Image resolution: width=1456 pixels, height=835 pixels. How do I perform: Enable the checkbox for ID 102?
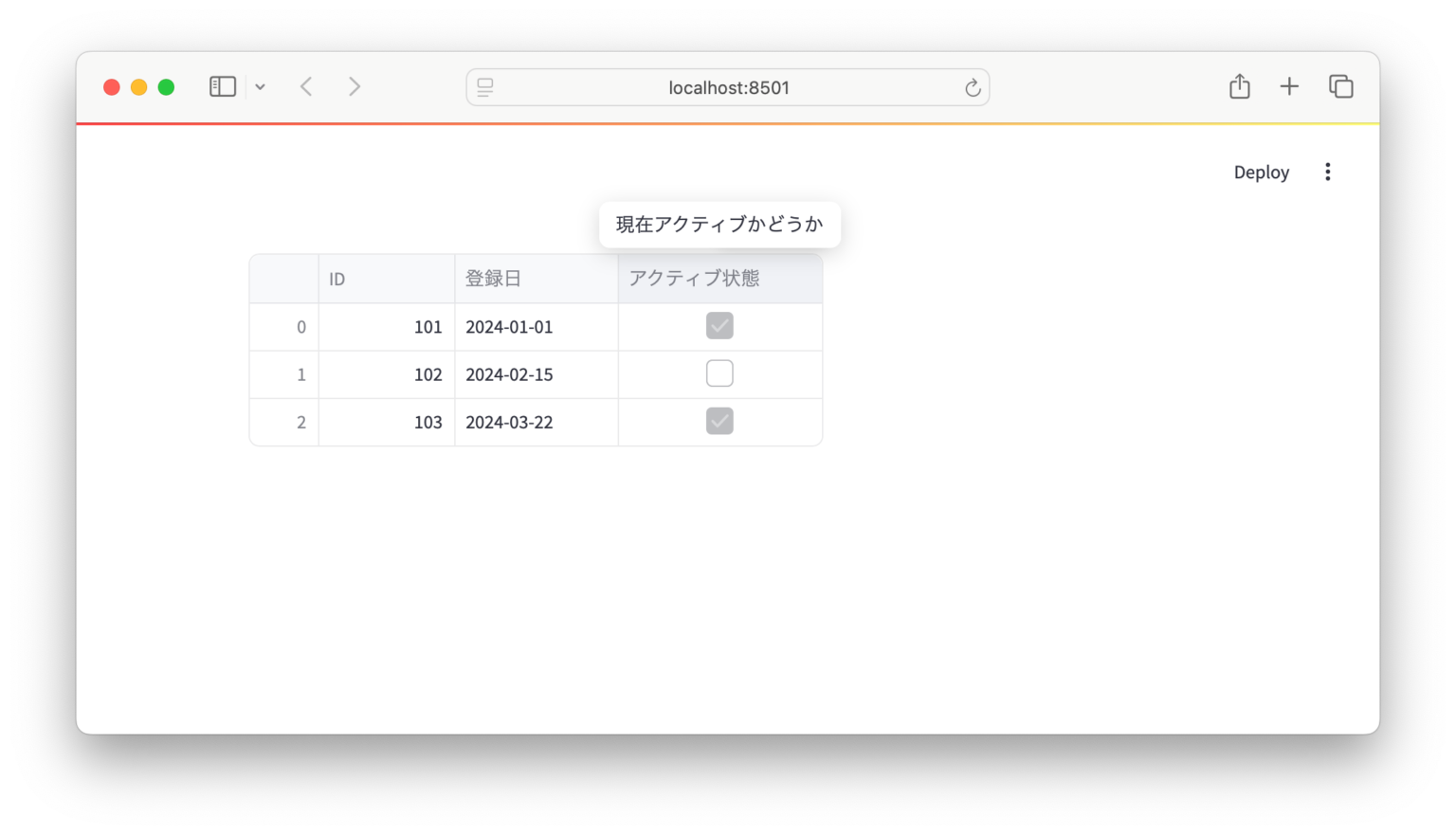click(x=719, y=373)
